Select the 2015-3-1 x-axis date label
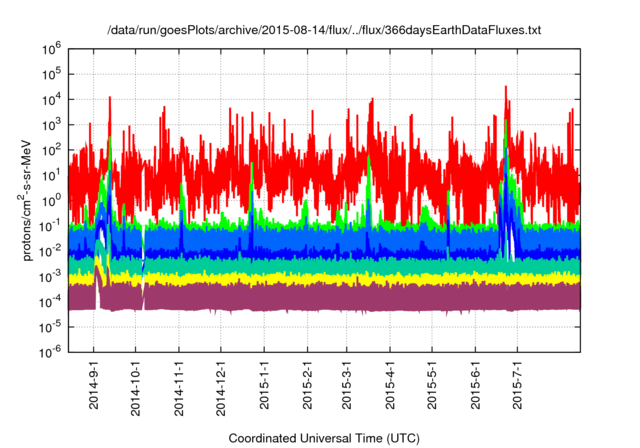This screenshot has height=448, width=640. (x=347, y=385)
